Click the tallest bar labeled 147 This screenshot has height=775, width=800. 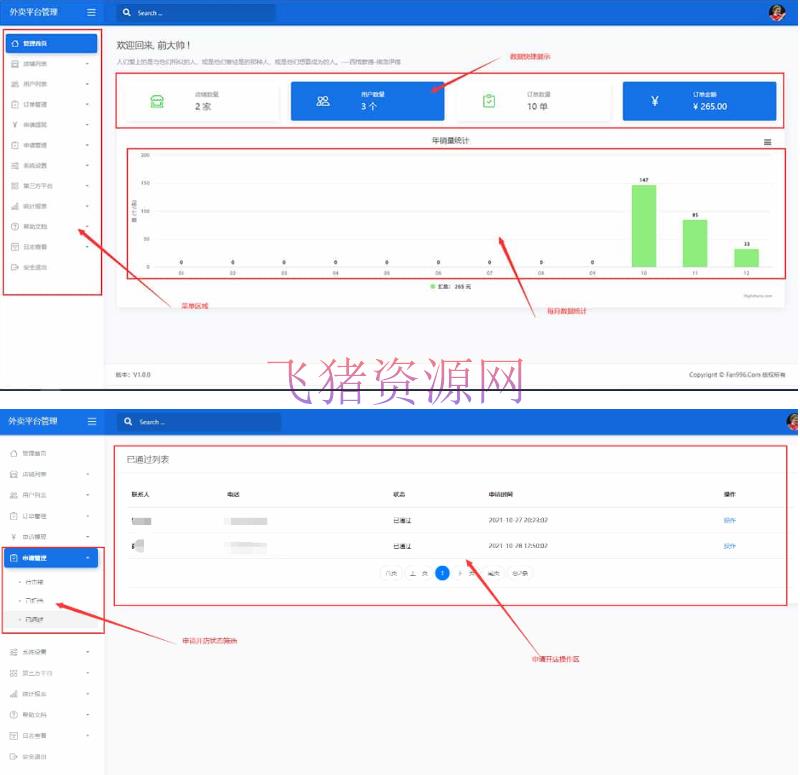point(643,225)
